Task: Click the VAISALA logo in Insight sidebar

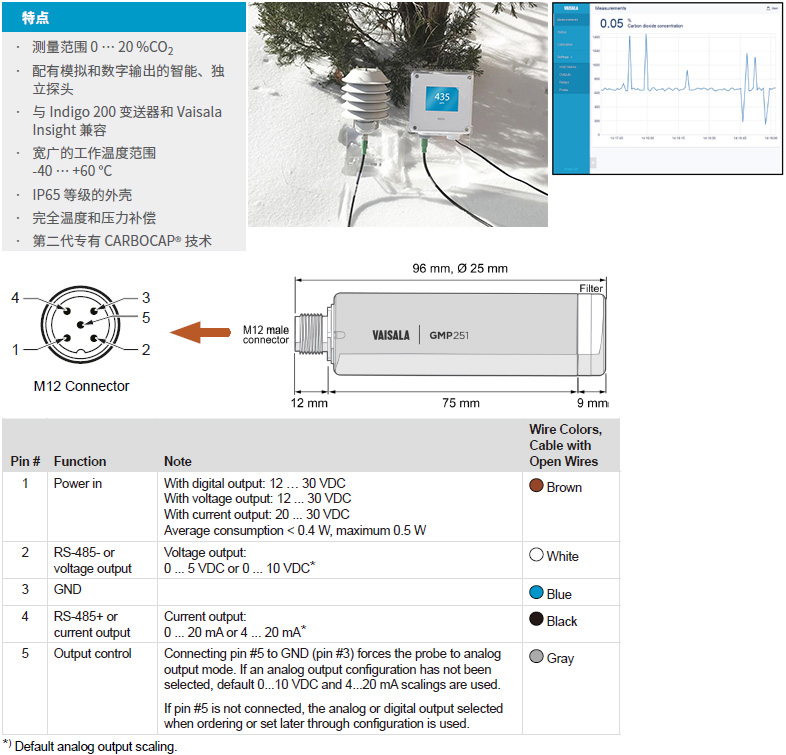Action: [x=571, y=8]
